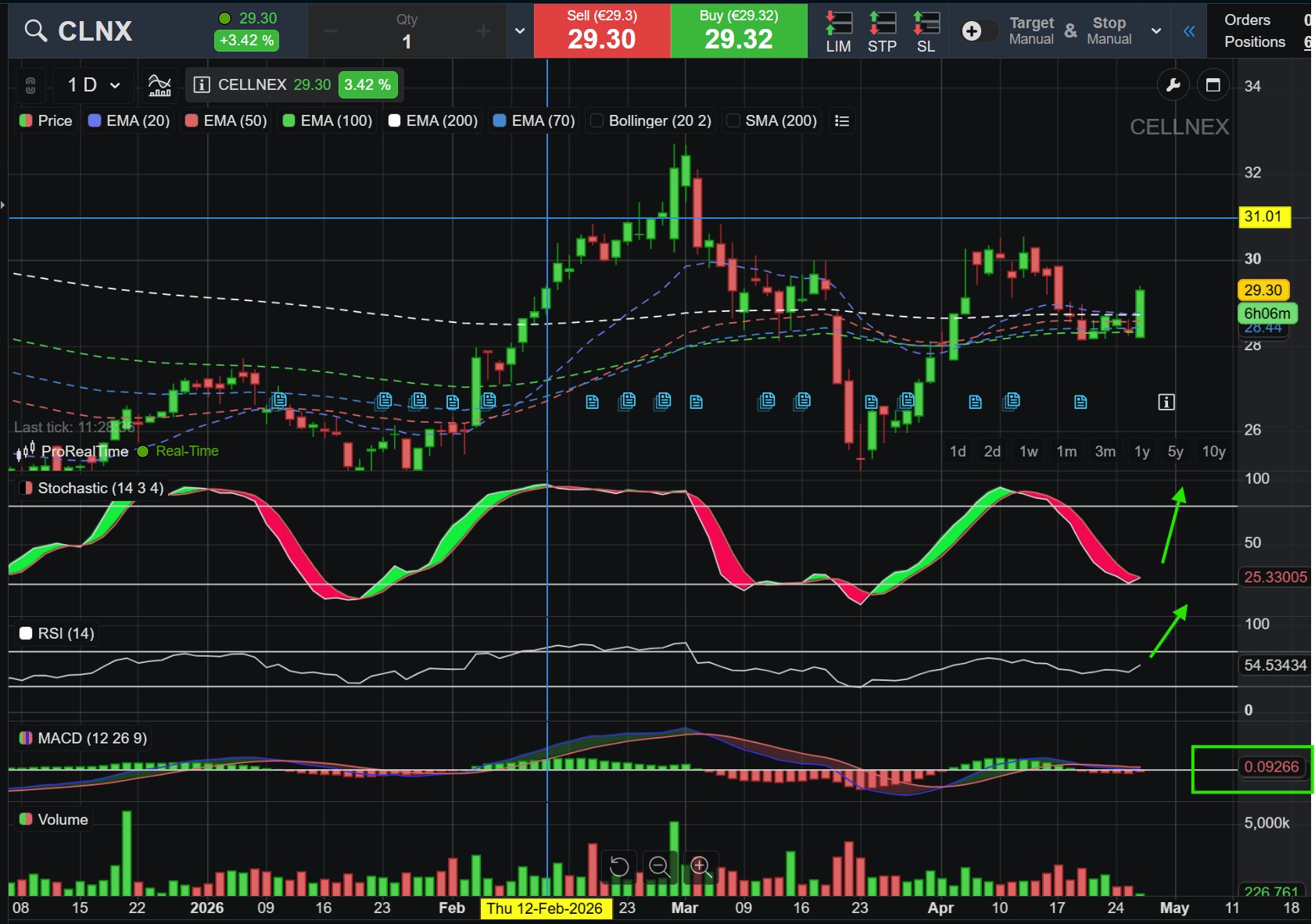The width and height of the screenshot is (1315, 924).
Task: Open chart settings wrench icon
Action: click(1173, 85)
